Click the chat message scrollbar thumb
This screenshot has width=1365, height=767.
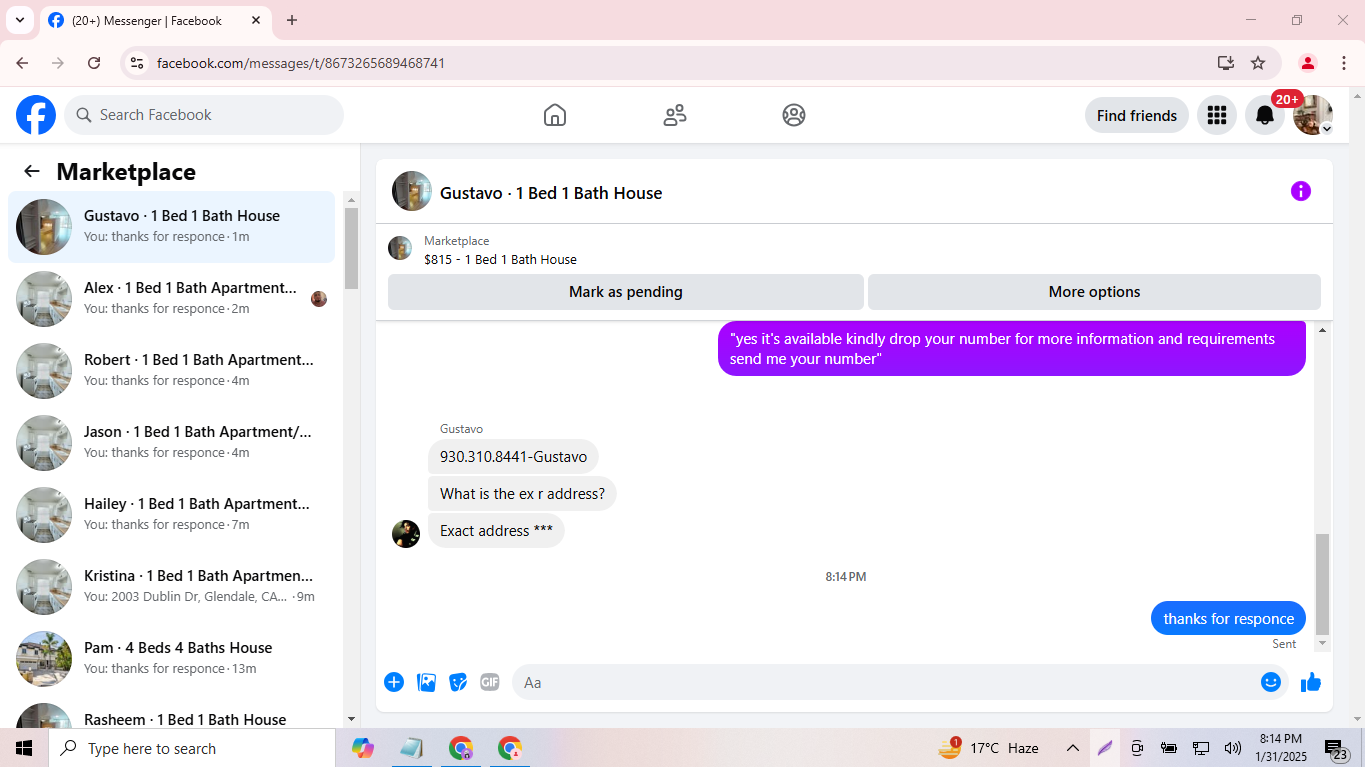pos(1322,584)
